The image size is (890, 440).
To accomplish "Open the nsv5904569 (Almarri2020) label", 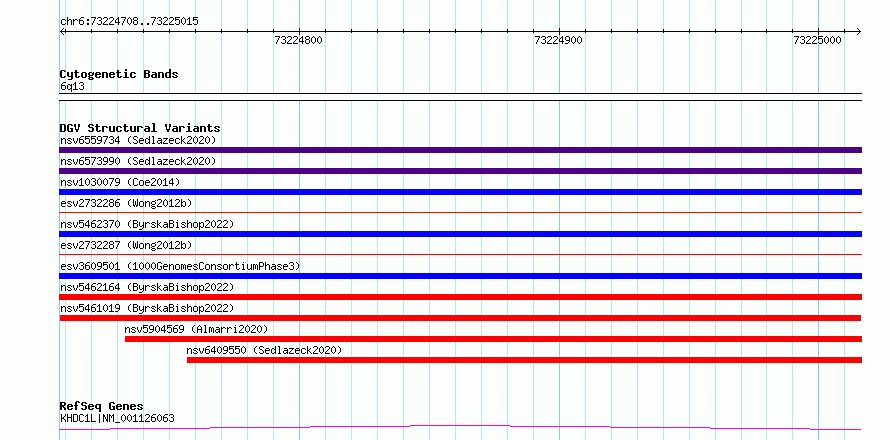I will pos(196,329).
